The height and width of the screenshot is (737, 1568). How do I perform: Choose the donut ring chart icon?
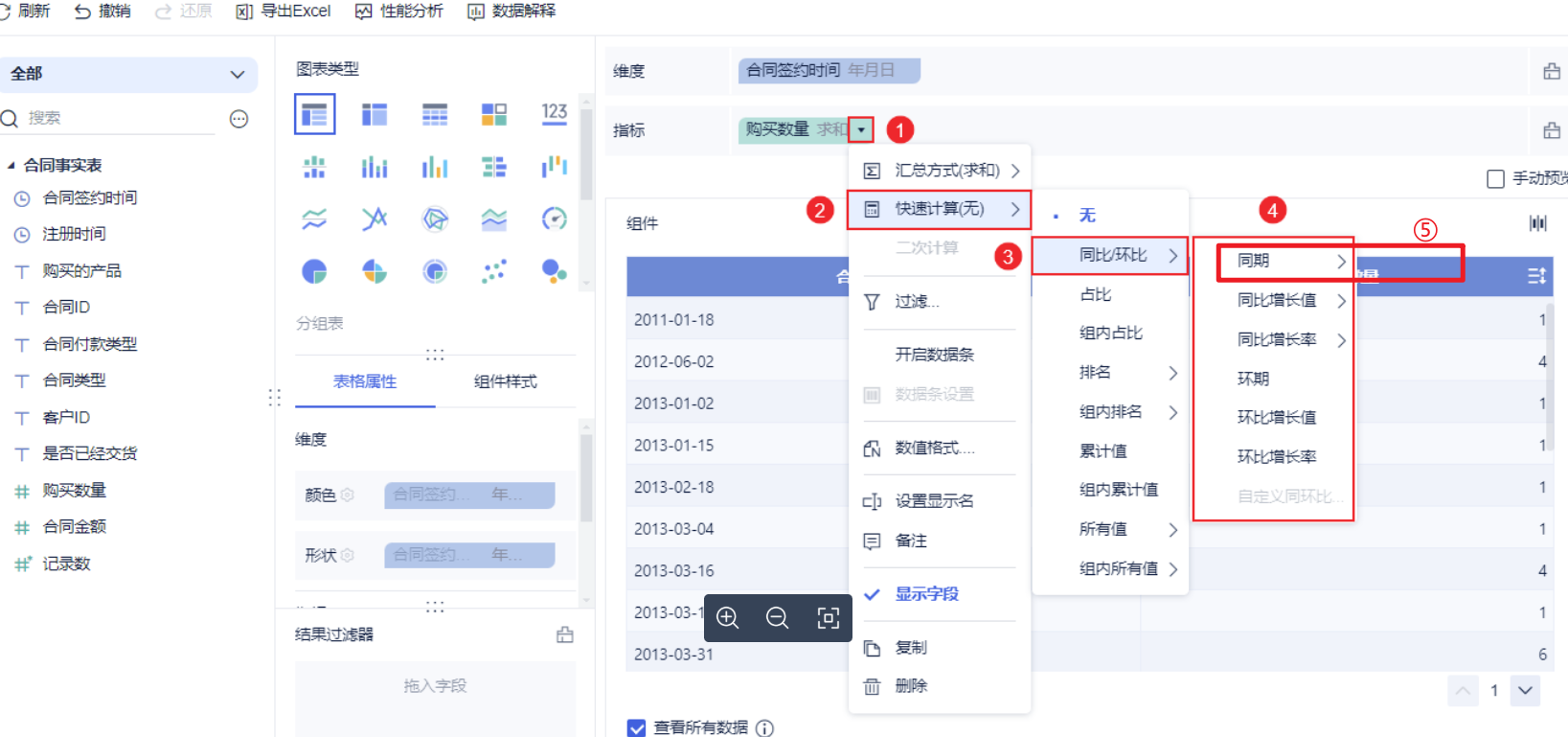pos(435,272)
